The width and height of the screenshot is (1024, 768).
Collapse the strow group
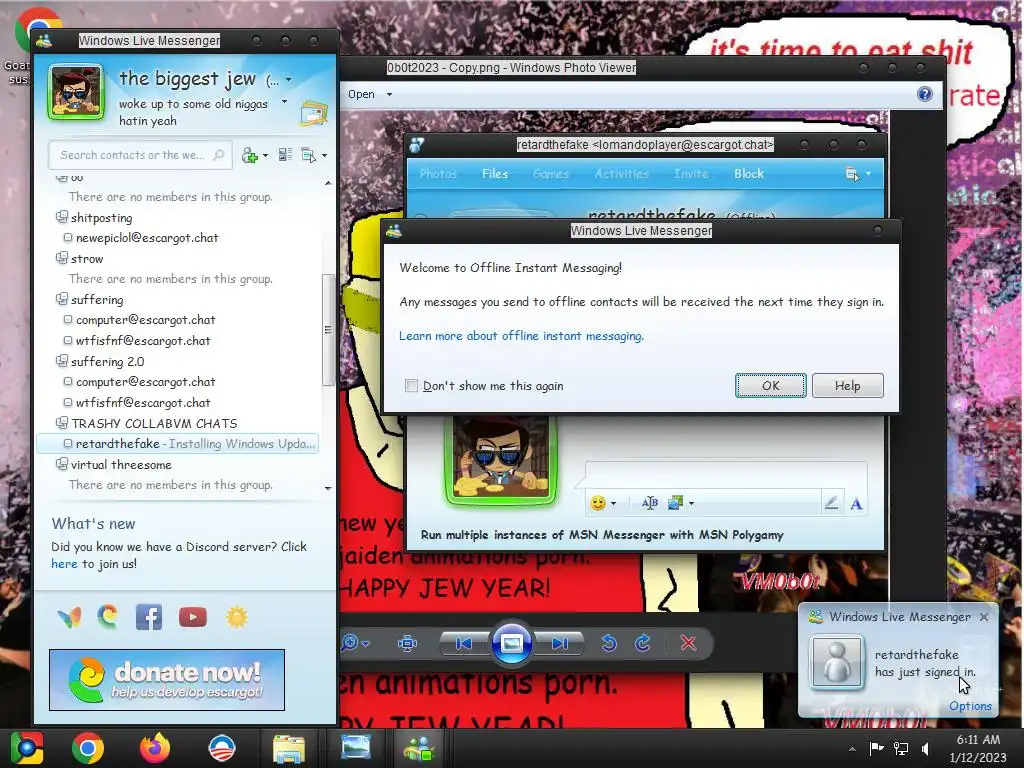click(61, 258)
